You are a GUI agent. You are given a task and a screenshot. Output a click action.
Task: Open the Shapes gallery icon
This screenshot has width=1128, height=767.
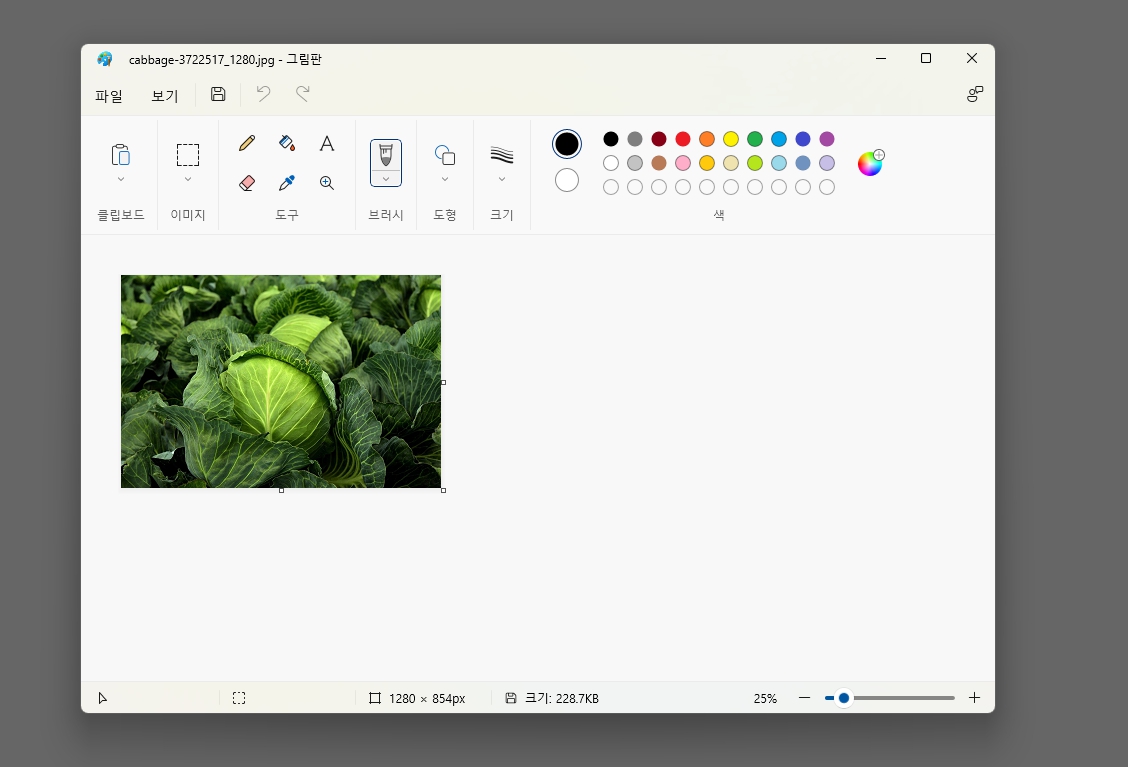tap(445, 155)
